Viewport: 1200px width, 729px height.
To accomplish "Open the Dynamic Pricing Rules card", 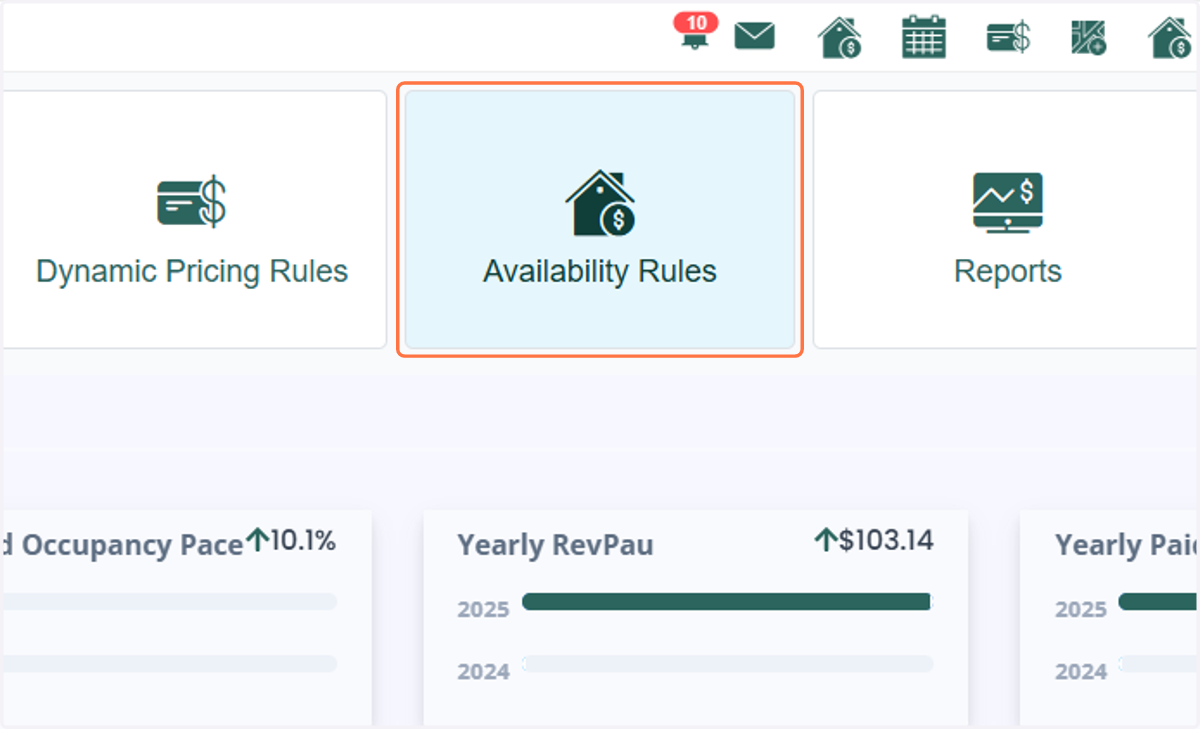I will (193, 220).
